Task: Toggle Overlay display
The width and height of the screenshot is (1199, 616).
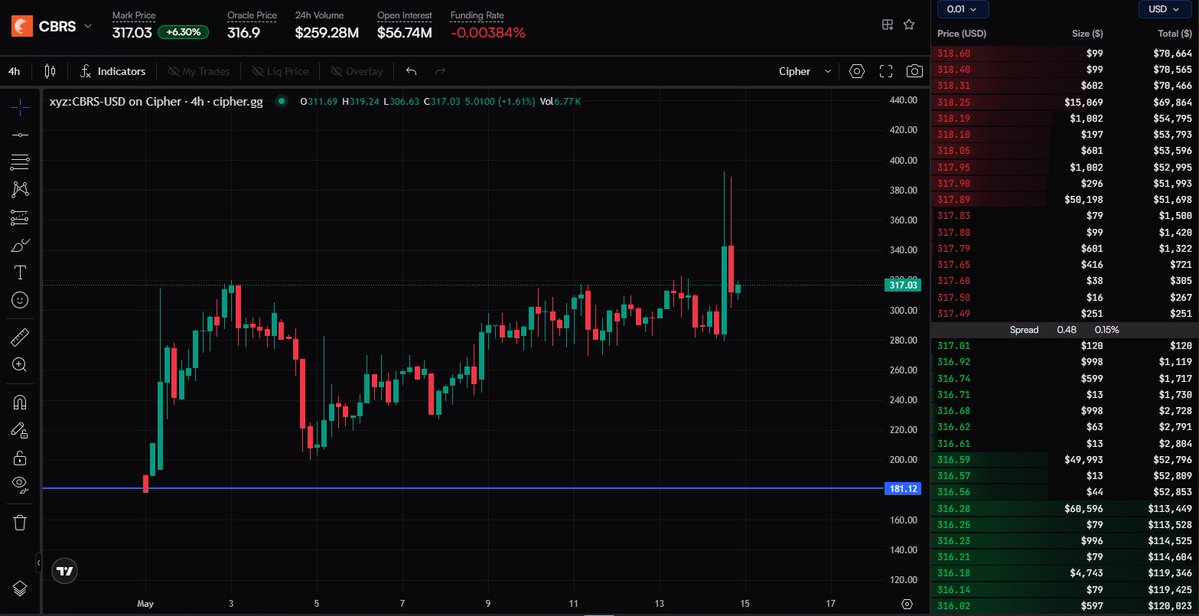Action: [x=357, y=71]
